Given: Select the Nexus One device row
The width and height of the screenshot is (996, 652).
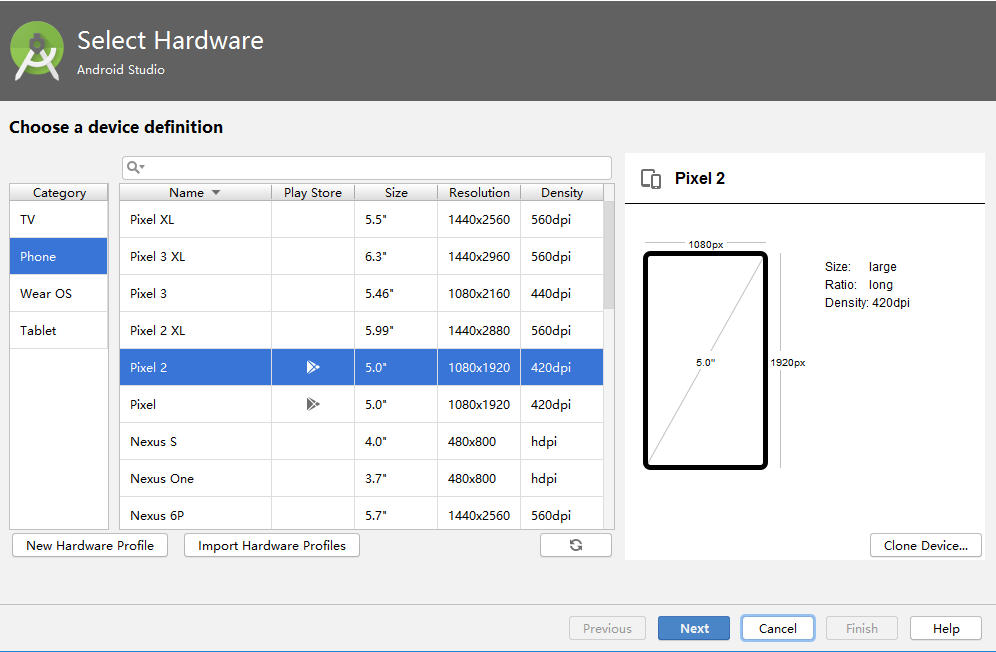Looking at the screenshot, I should click(361, 478).
